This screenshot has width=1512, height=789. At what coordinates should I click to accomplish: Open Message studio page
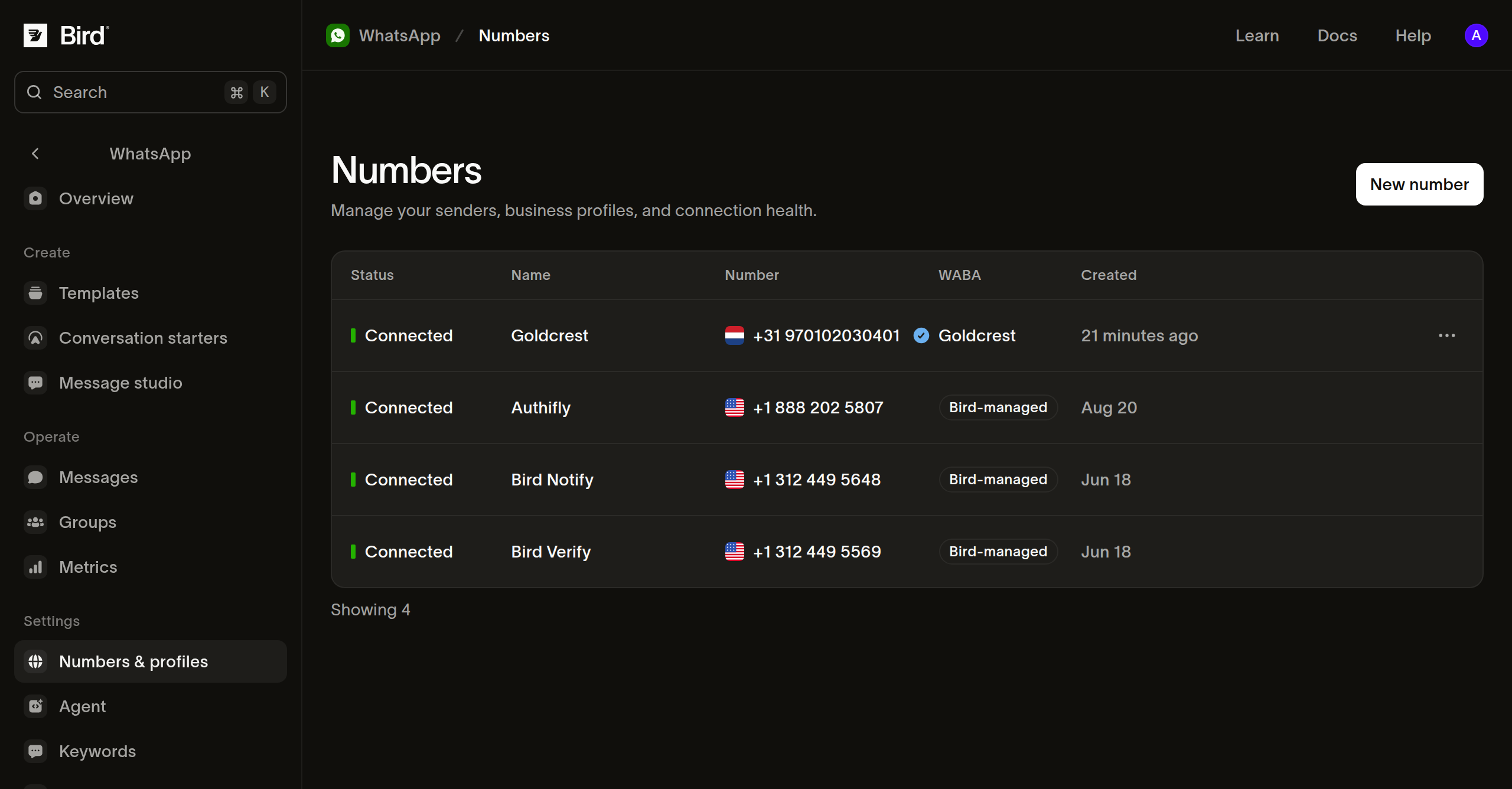pos(151,383)
